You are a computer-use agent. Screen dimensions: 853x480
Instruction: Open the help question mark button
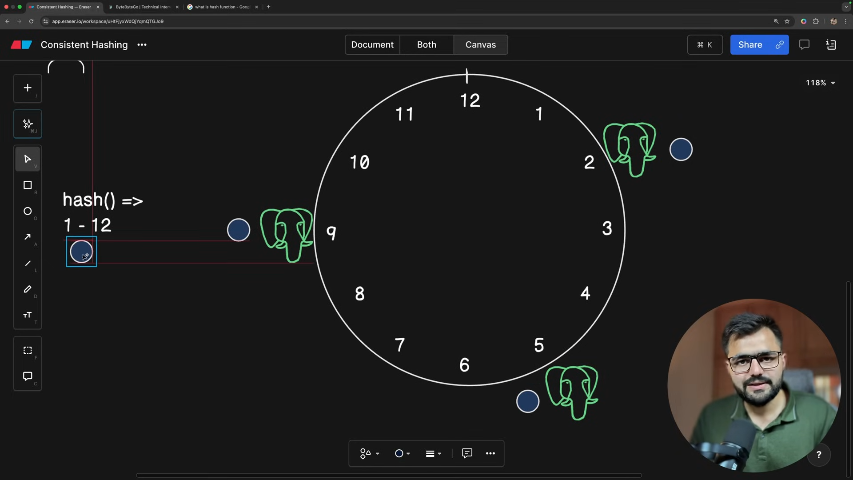819,454
